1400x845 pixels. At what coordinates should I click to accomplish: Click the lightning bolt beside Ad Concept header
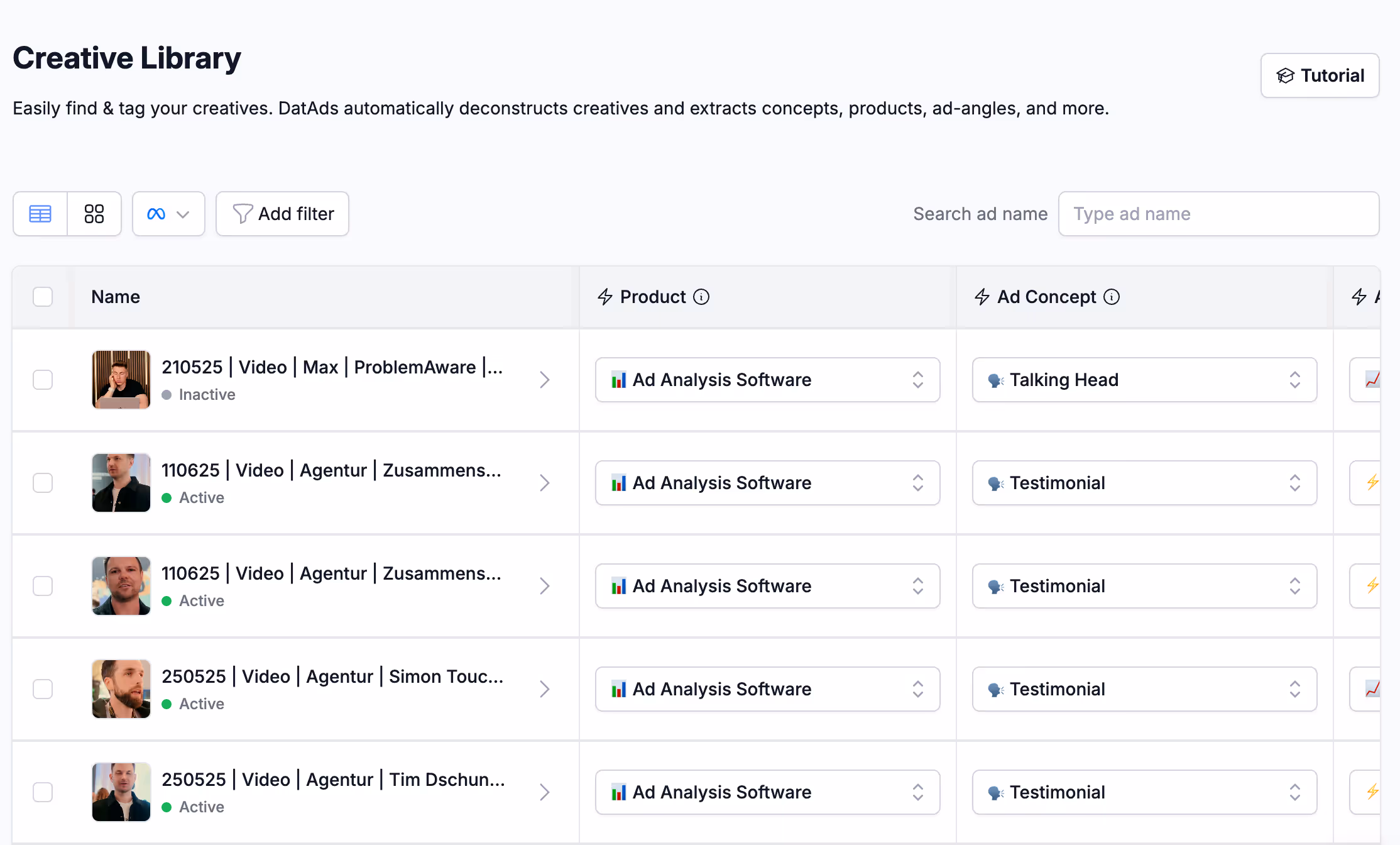(x=982, y=297)
